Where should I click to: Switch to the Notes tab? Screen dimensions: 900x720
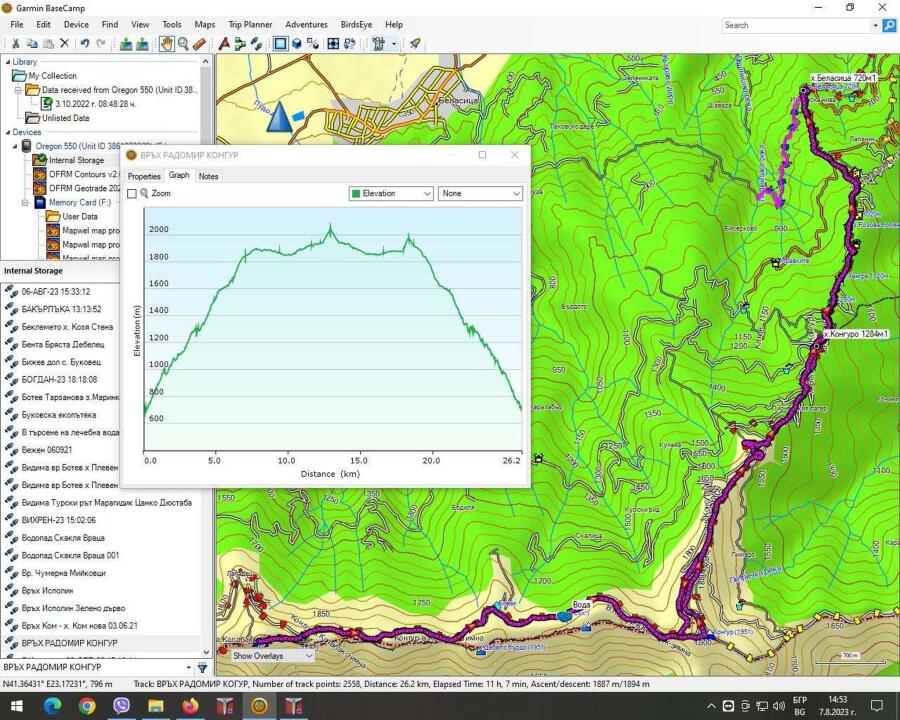(x=208, y=176)
